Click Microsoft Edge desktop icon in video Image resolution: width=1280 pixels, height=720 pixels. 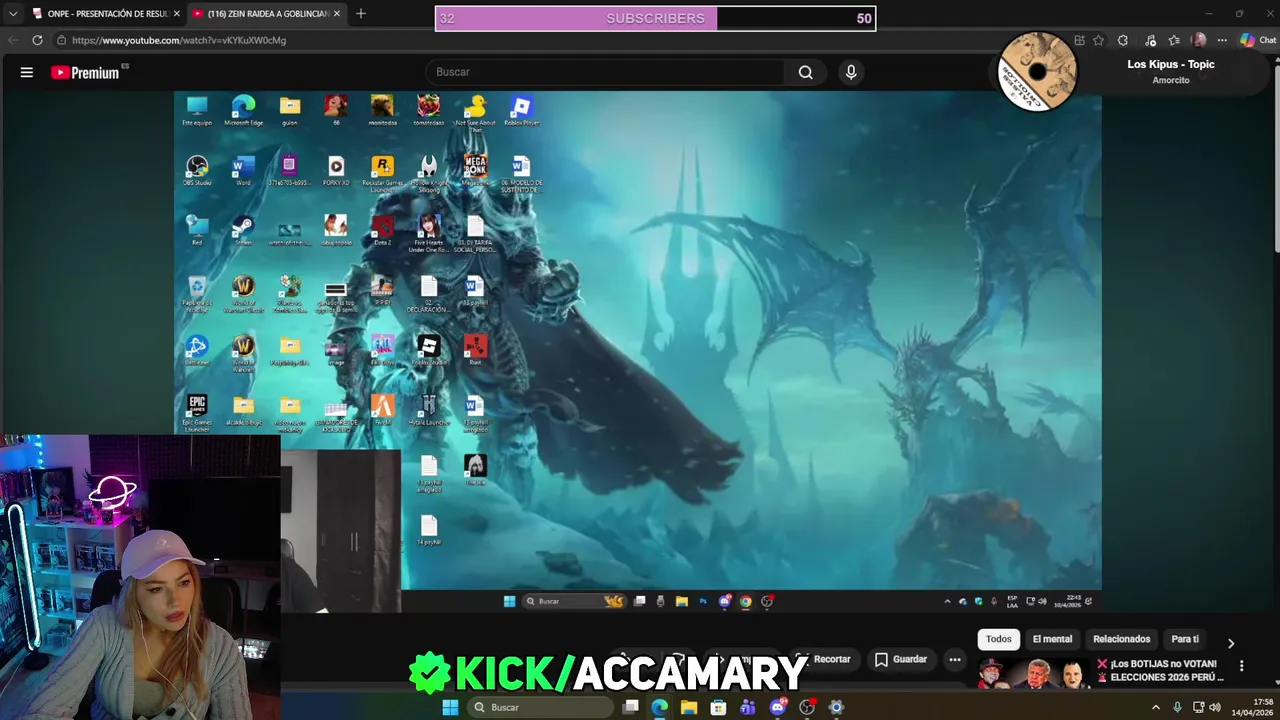tap(243, 110)
